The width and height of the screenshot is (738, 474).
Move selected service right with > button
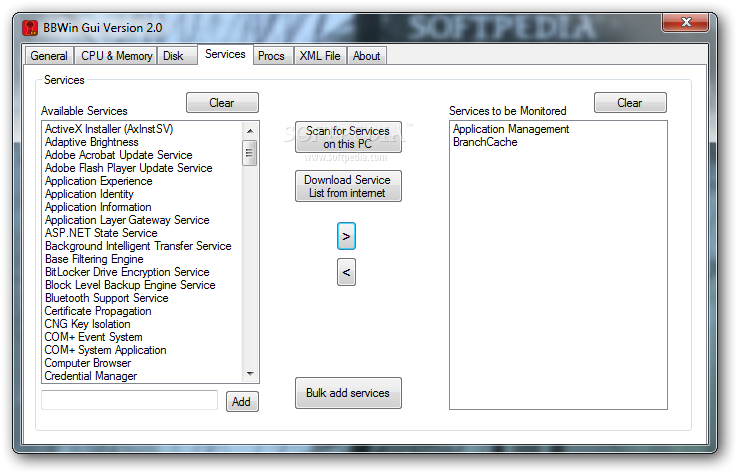point(346,236)
